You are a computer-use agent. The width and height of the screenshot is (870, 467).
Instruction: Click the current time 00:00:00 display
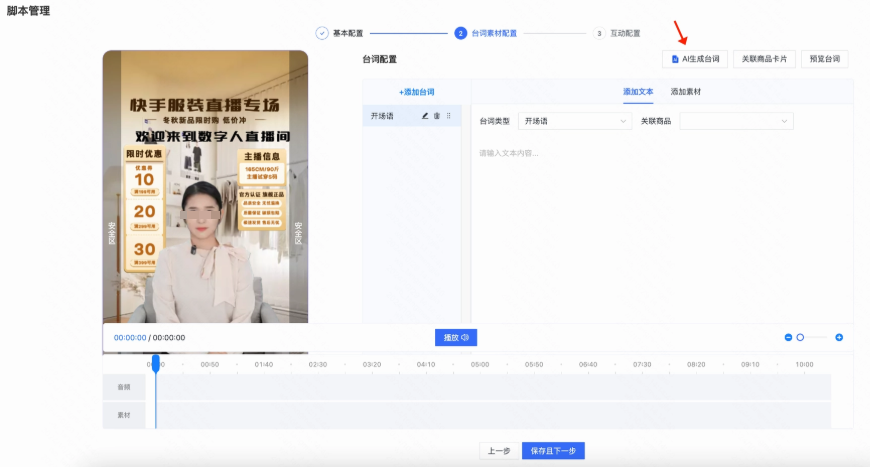click(130, 337)
